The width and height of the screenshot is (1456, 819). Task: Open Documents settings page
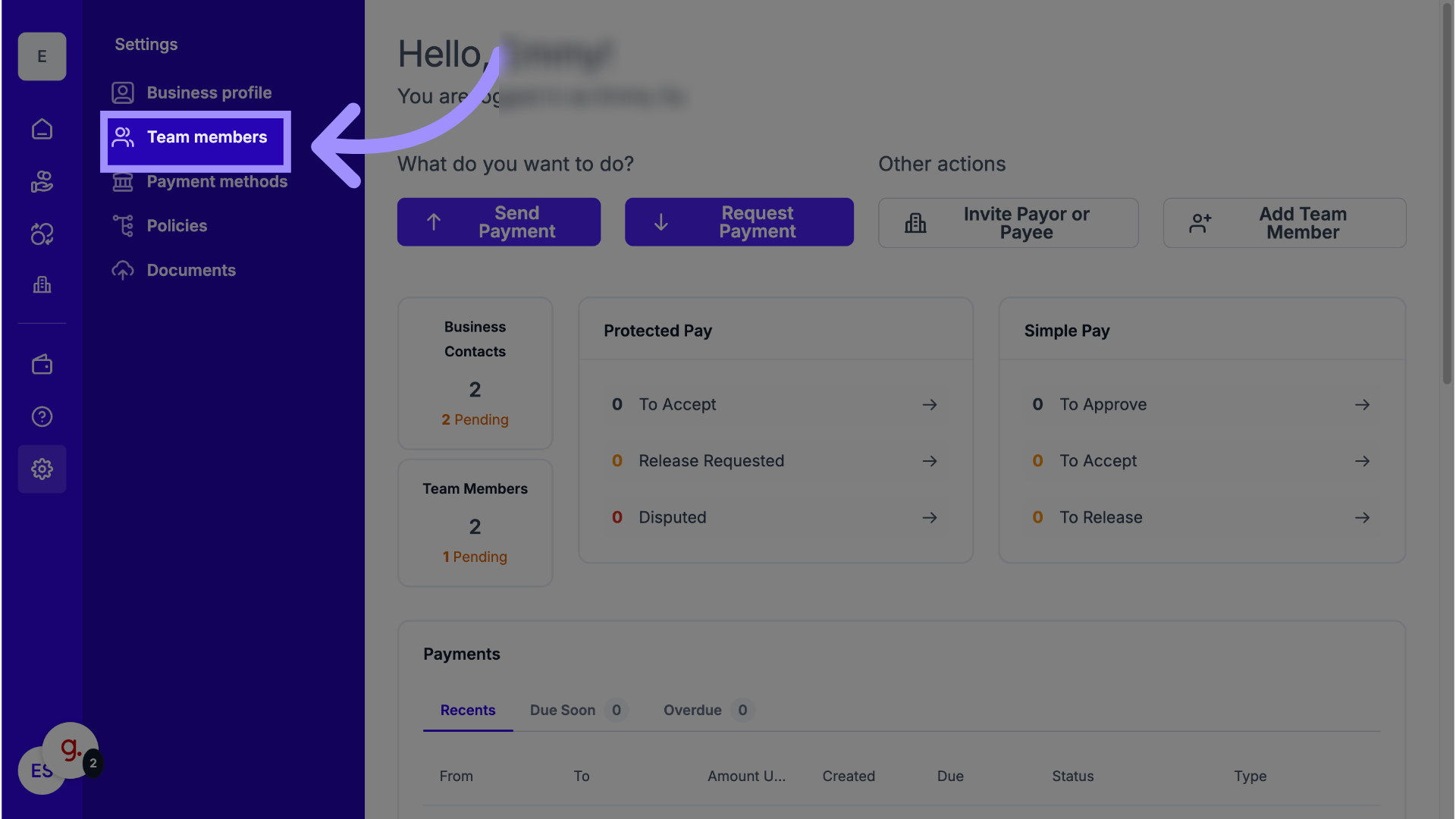191,271
